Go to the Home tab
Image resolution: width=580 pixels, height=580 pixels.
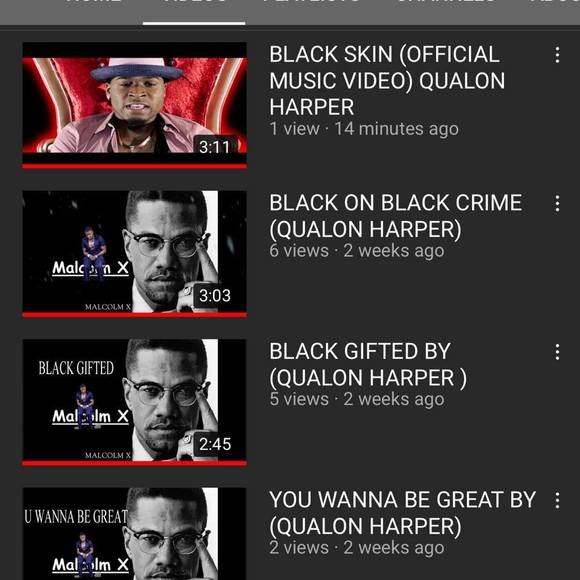[93, 3]
